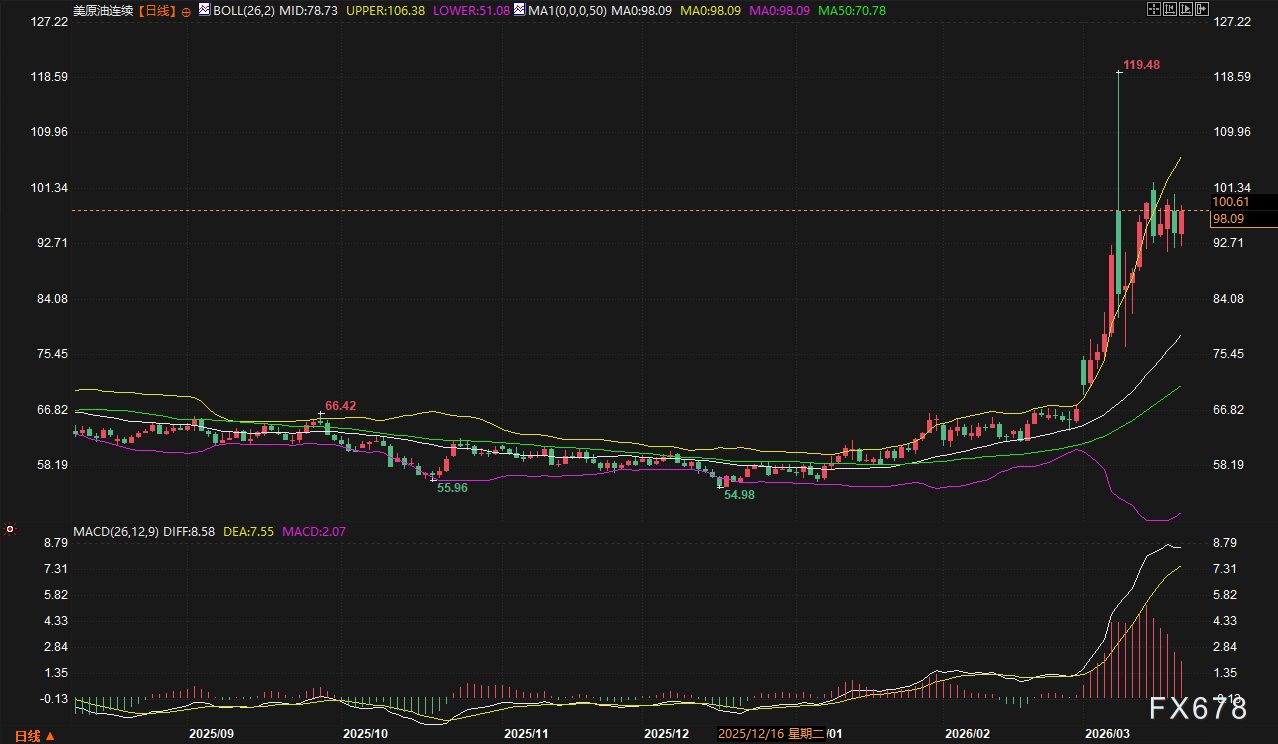Click the MA1 indicator chart icon
Screen dimensions: 1278x744
pyautogui.click(x=519, y=10)
